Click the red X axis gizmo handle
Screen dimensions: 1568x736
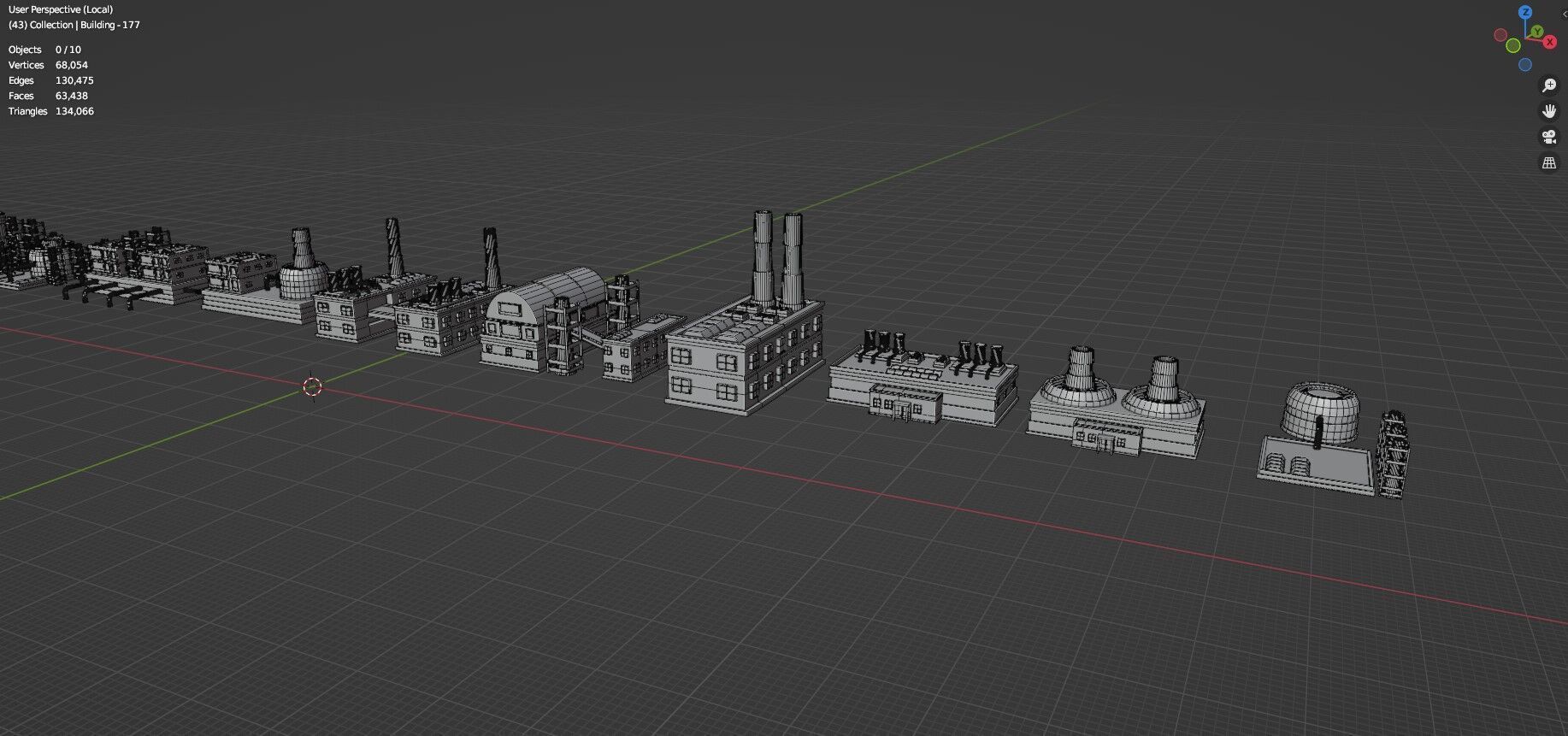click(1549, 42)
